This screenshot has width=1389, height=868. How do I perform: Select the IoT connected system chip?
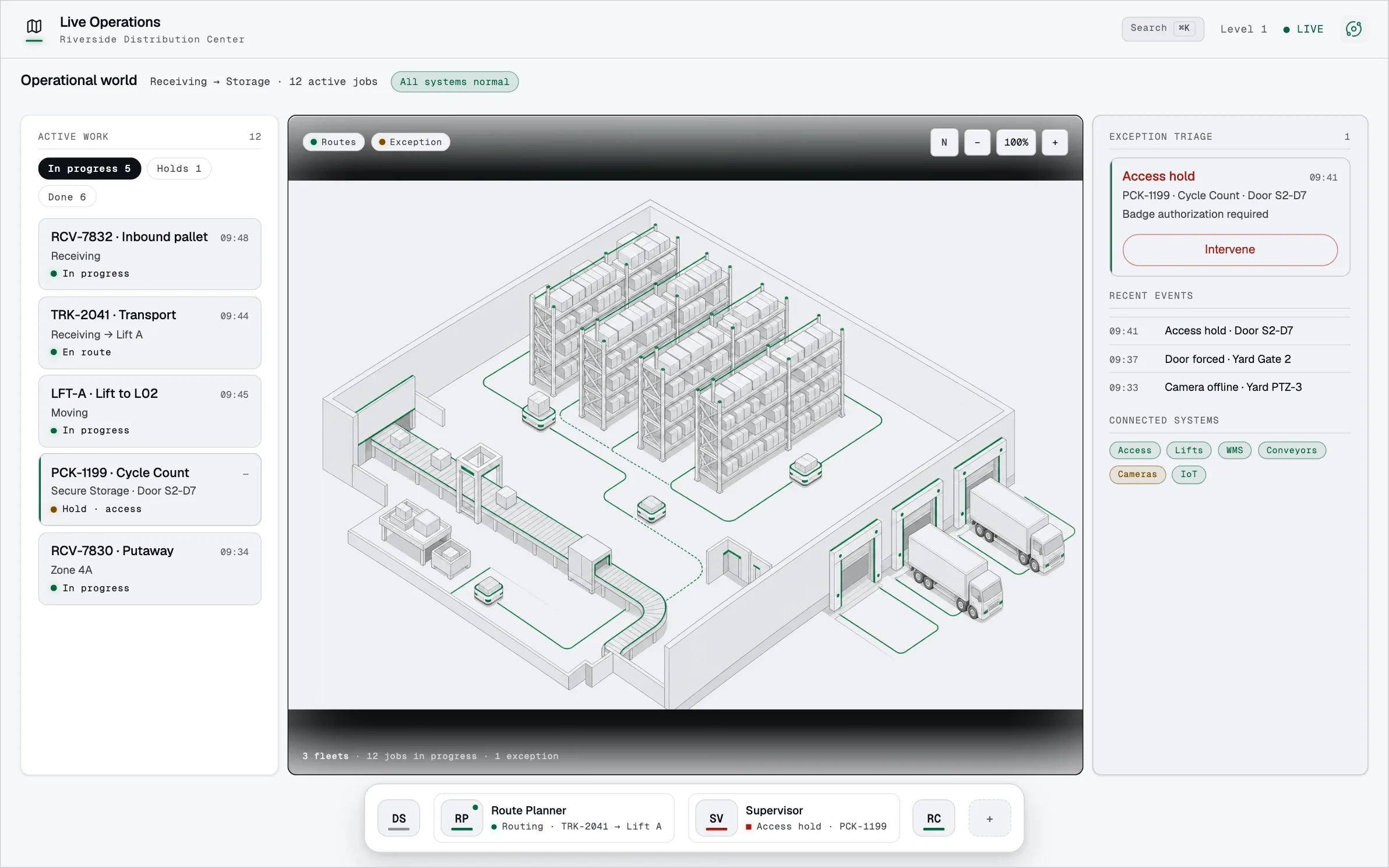point(1189,474)
